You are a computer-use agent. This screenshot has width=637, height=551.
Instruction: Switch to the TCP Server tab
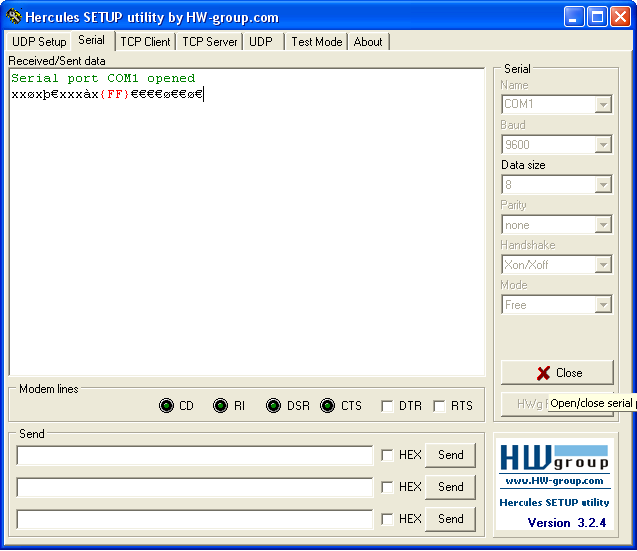(x=210, y=42)
